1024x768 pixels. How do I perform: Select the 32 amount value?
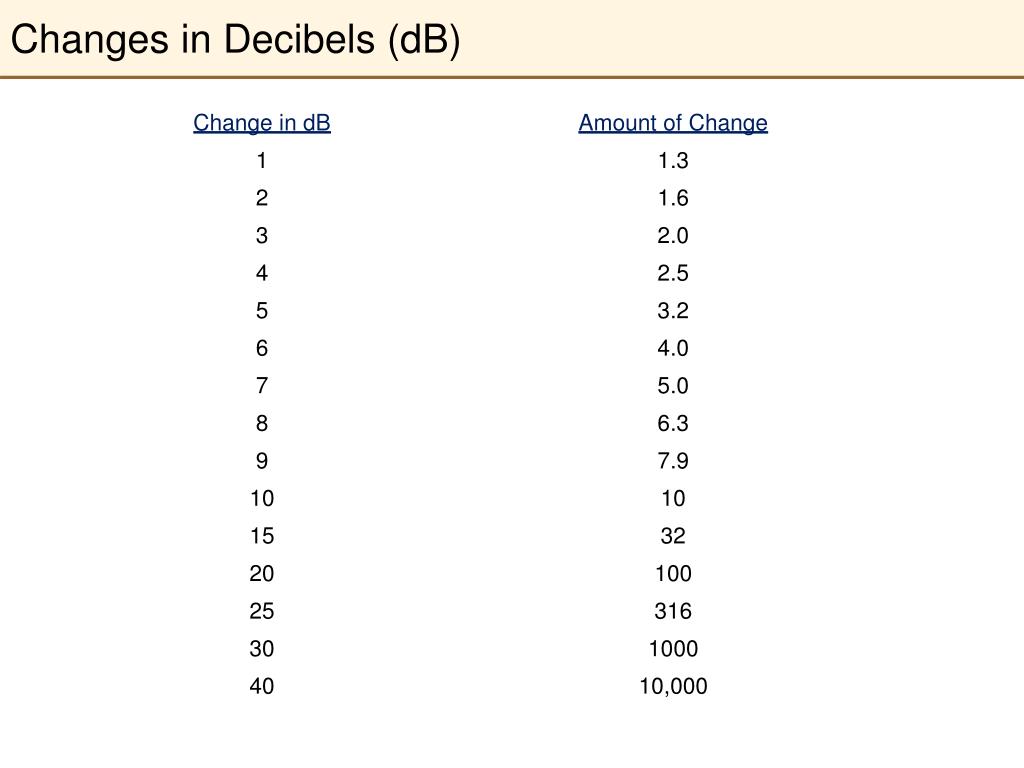pos(673,536)
